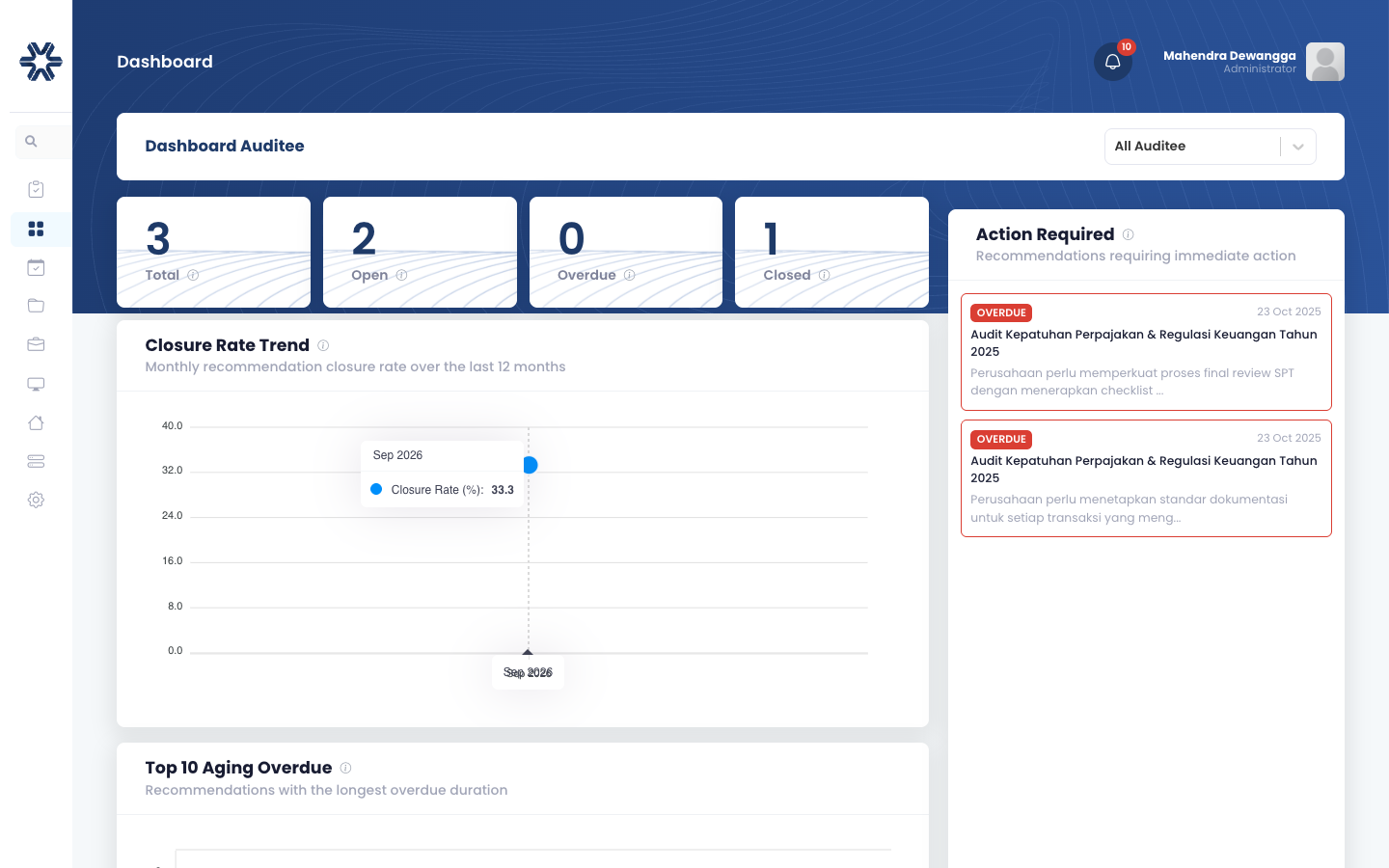This screenshot has width=1389, height=868.
Task: Click the info icon beside Total
Action: [x=193, y=275]
